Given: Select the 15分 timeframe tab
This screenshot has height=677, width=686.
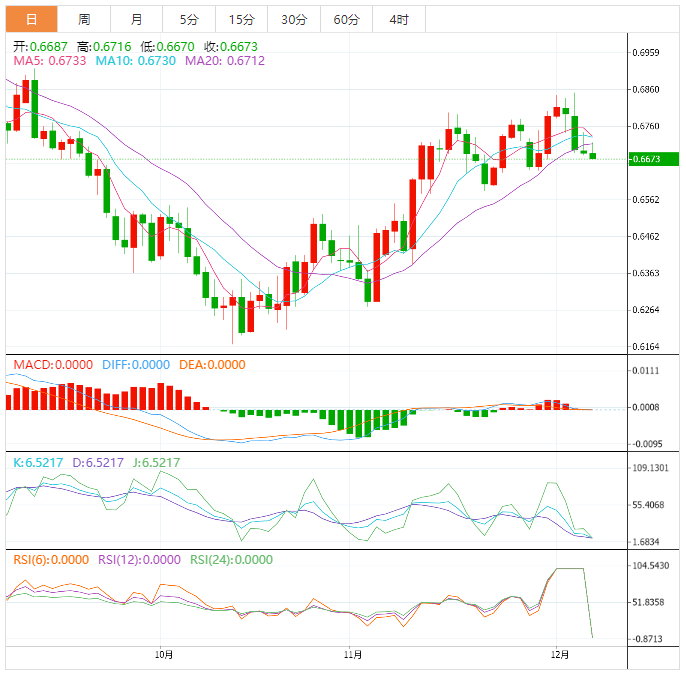Looking at the screenshot, I should 241,19.
